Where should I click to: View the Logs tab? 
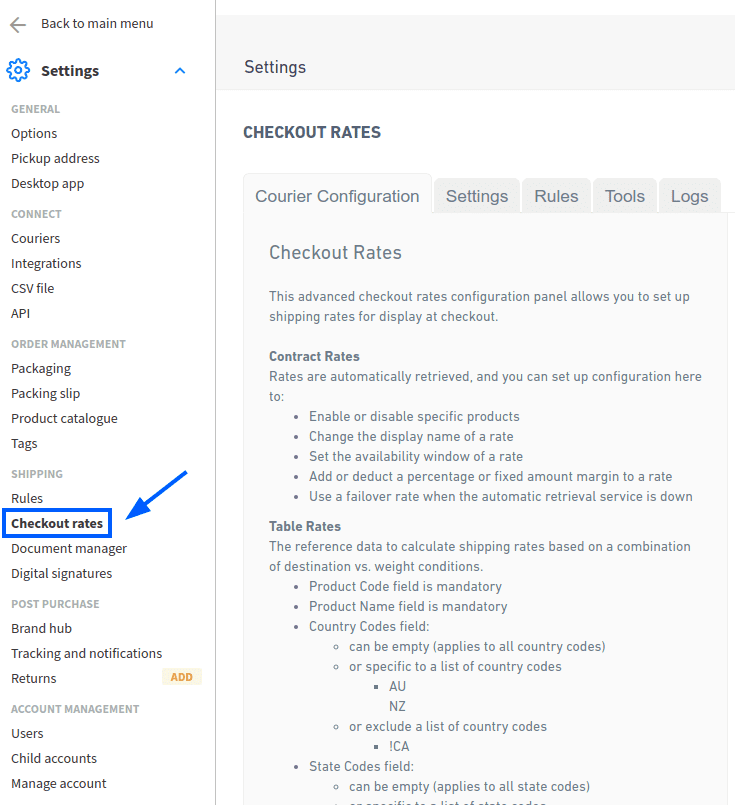[689, 196]
